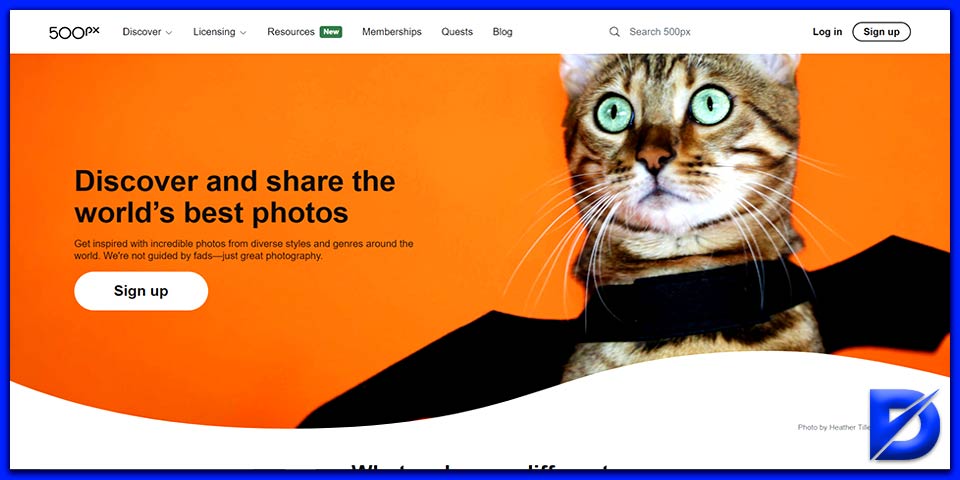Viewport: 960px width, 480px height.
Task: Click the chevron next to Licensing
Action: coord(243,32)
